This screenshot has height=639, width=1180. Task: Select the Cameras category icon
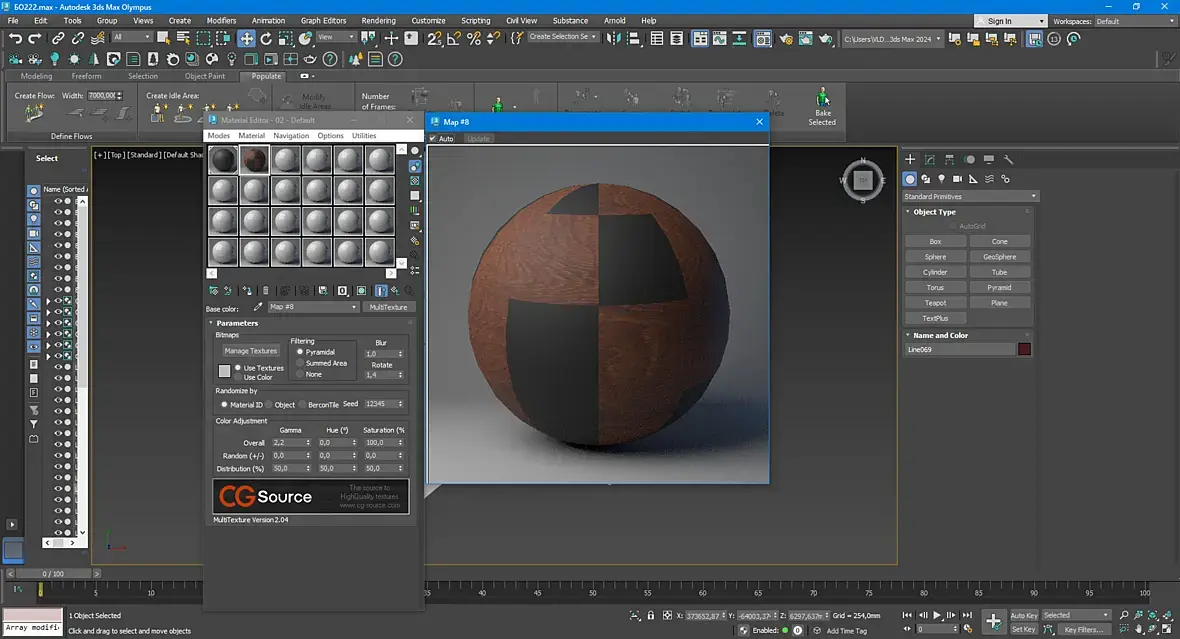click(x=958, y=179)
